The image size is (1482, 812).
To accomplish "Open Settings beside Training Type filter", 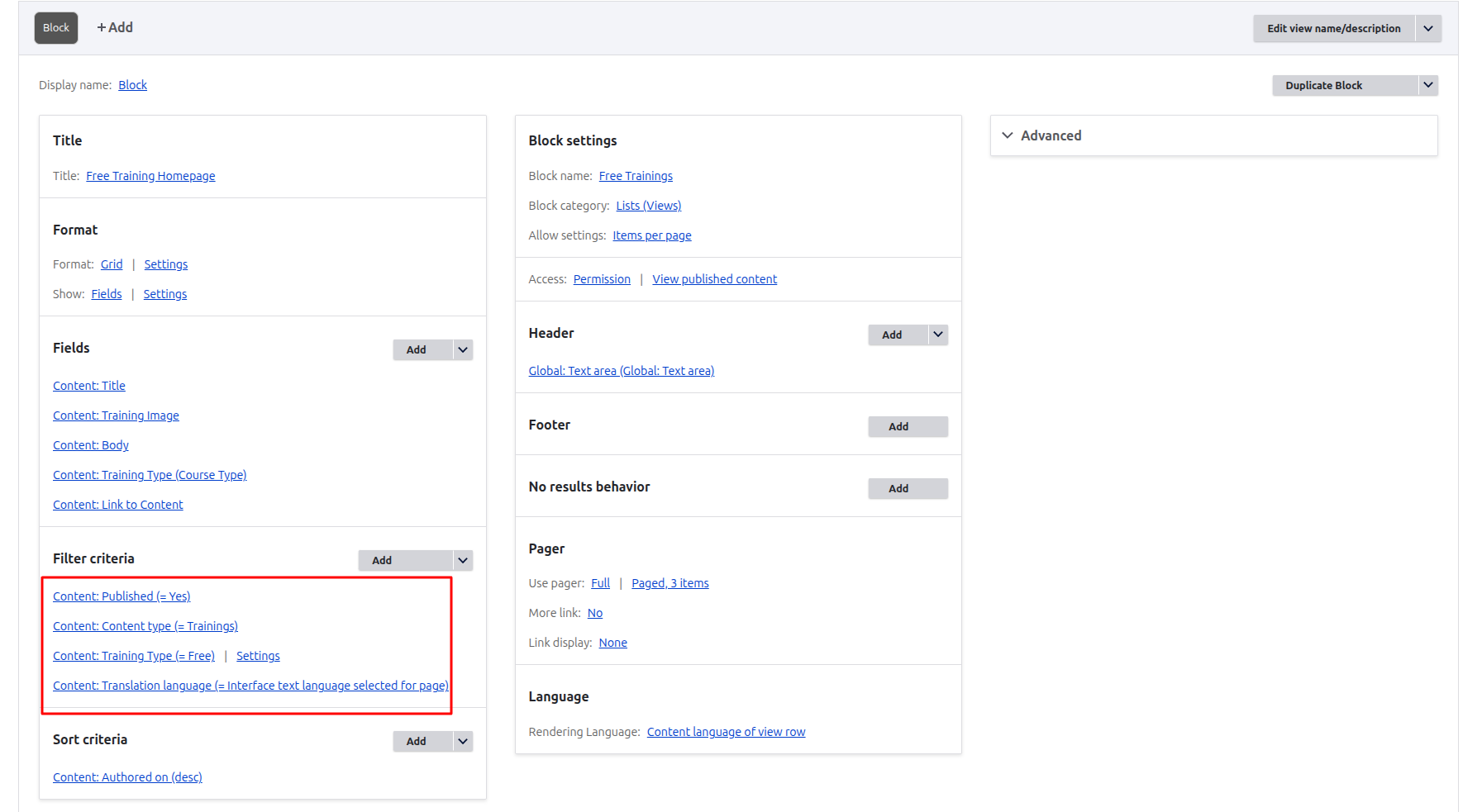I will (x=258, y=656).
